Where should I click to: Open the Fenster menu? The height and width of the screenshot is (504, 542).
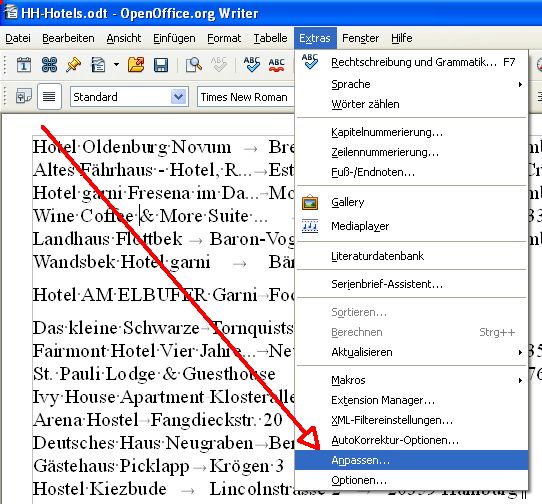click(x=361, y=38)
